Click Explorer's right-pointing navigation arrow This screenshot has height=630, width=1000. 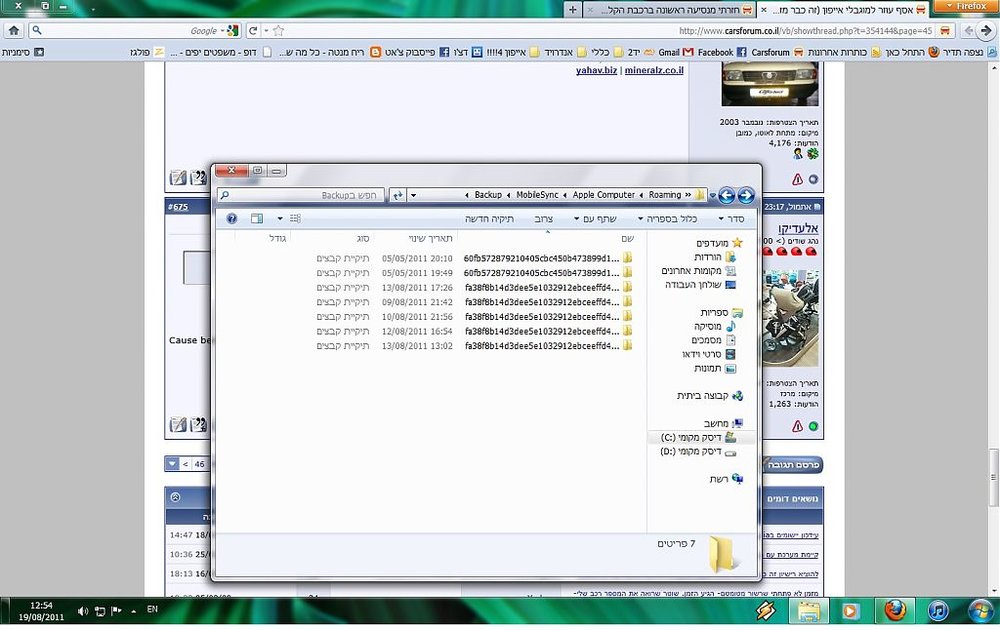coord(746,195)
